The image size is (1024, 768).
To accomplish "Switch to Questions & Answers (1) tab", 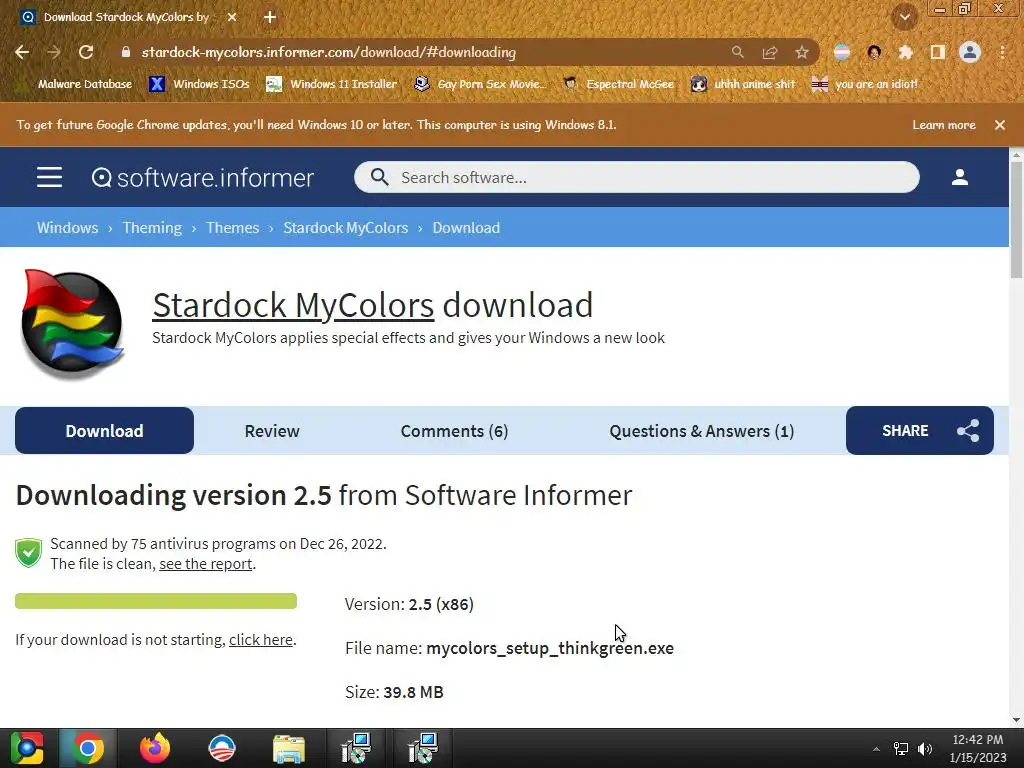I will pos(701,431).
